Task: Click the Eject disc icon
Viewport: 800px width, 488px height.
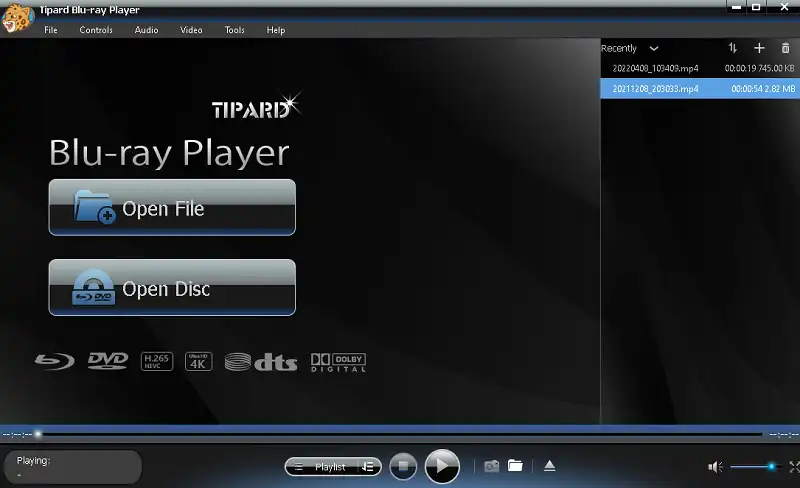Action: [x=549, y=466]
